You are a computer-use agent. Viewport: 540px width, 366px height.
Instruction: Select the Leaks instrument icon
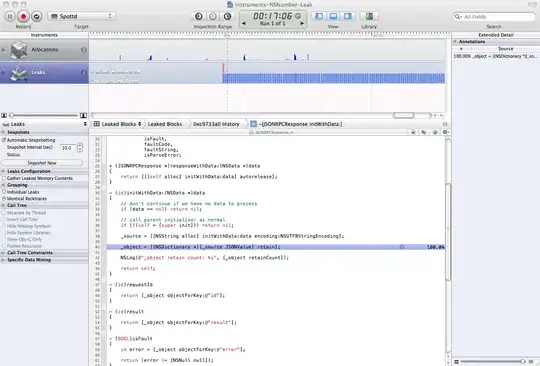19,73
